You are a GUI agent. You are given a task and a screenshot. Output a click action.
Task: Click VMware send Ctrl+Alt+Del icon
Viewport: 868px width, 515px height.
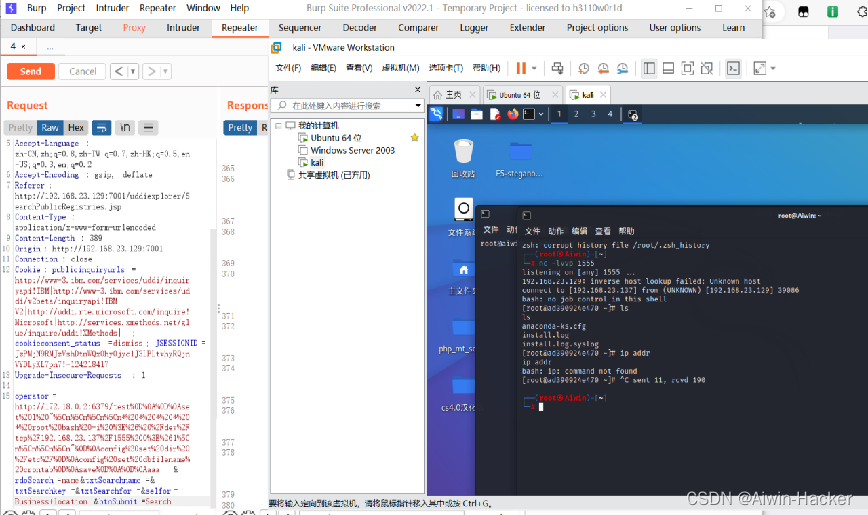pos(557,68)
